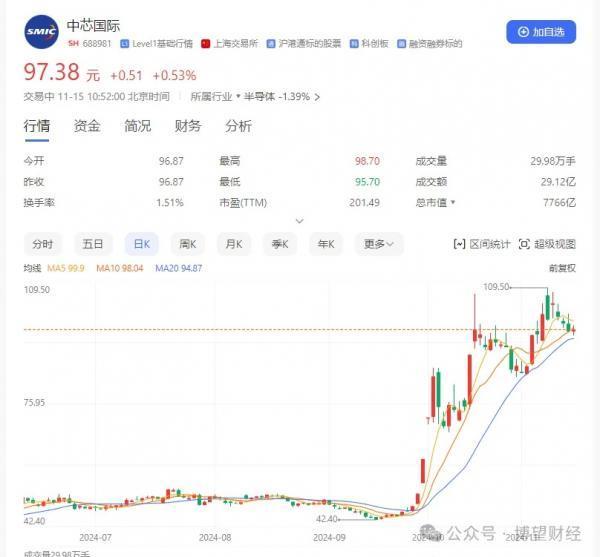Click the MA10 98.04 indicator label
The width and height of the screenshot is (600, 557).
[x=119, y=268]
